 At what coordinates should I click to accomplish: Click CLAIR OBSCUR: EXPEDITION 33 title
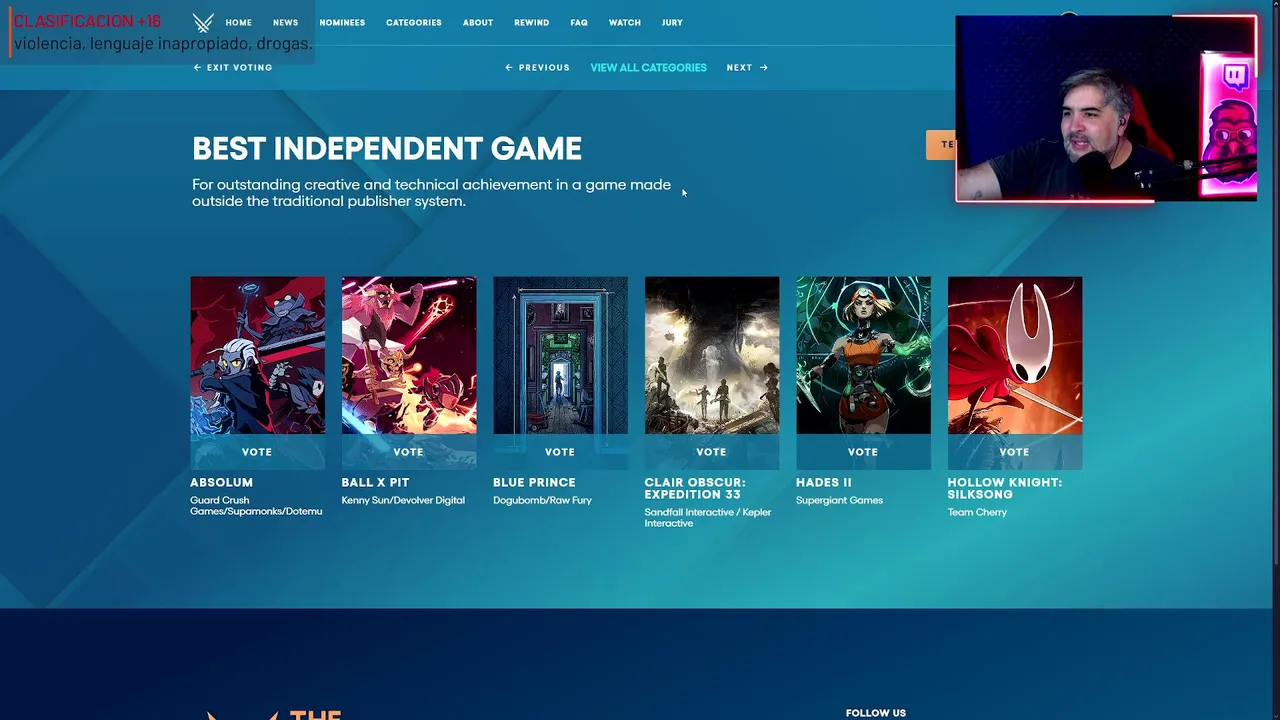[x=695, y=488]
